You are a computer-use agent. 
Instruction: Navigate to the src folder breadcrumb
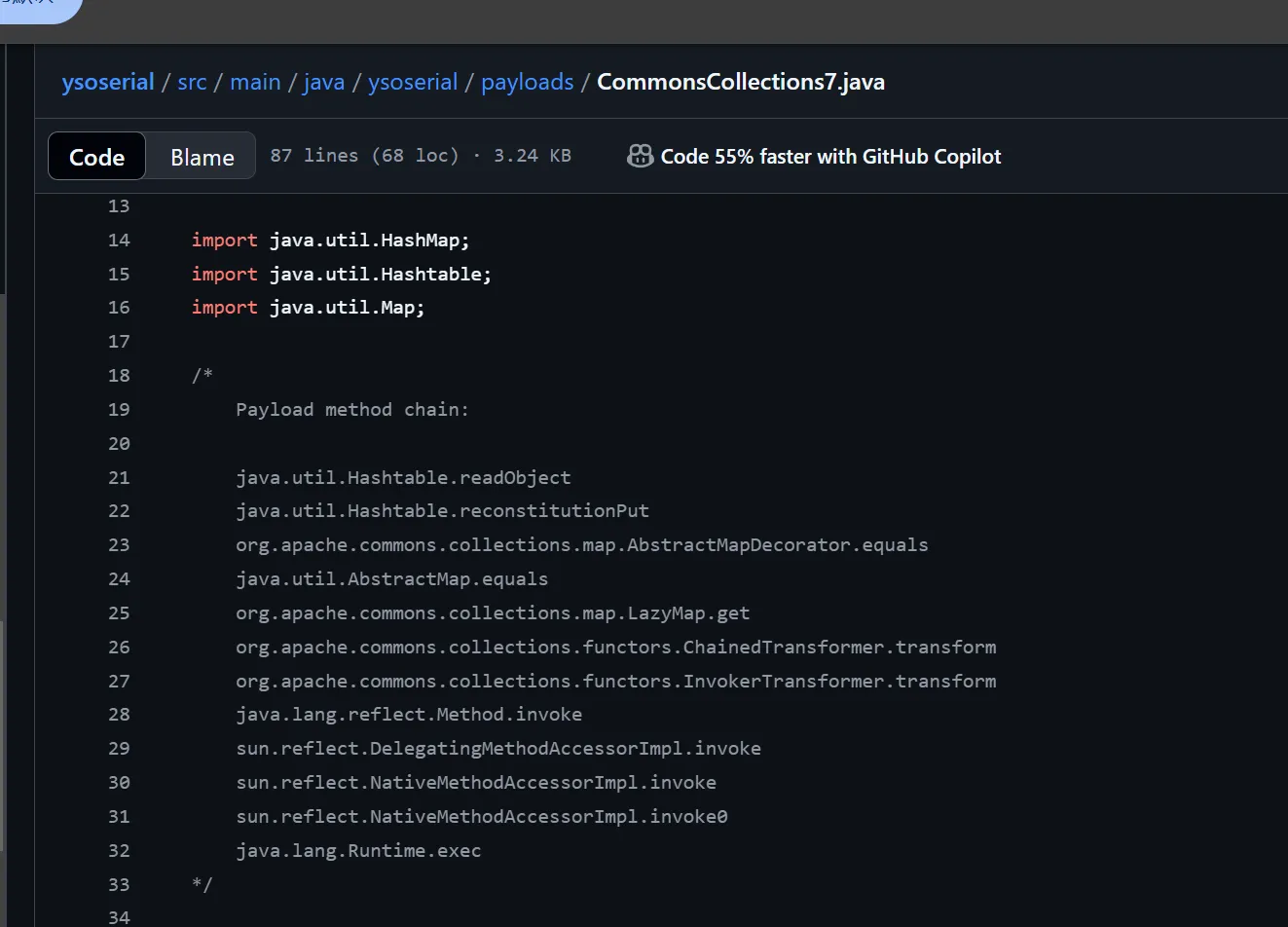(x=192, y=82)
